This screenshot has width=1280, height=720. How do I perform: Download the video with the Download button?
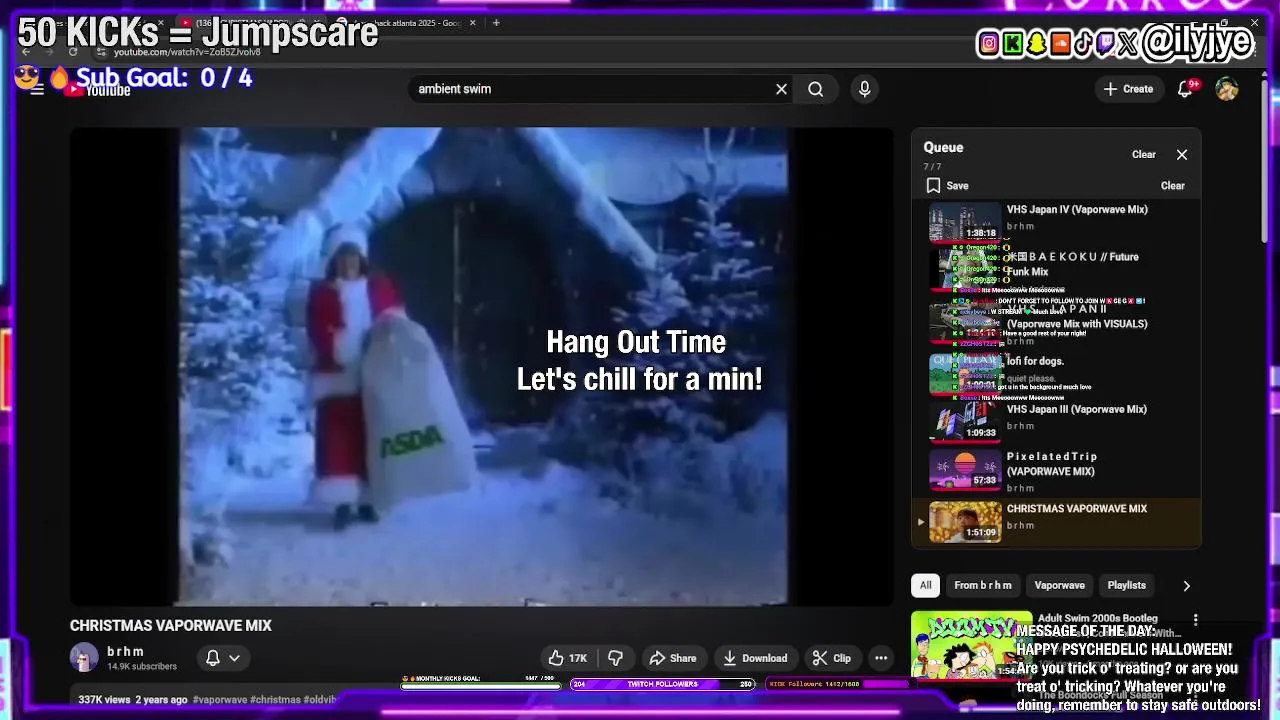[755, 658]
